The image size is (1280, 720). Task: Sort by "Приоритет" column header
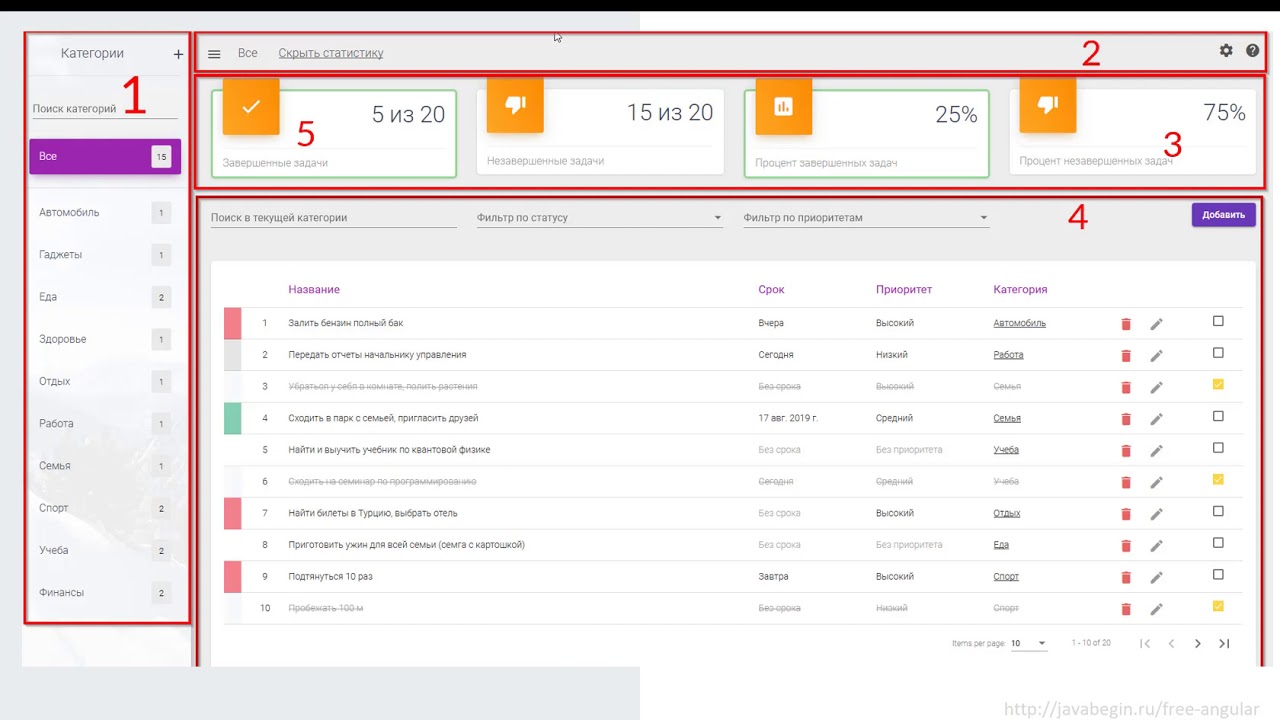point(904,289)
